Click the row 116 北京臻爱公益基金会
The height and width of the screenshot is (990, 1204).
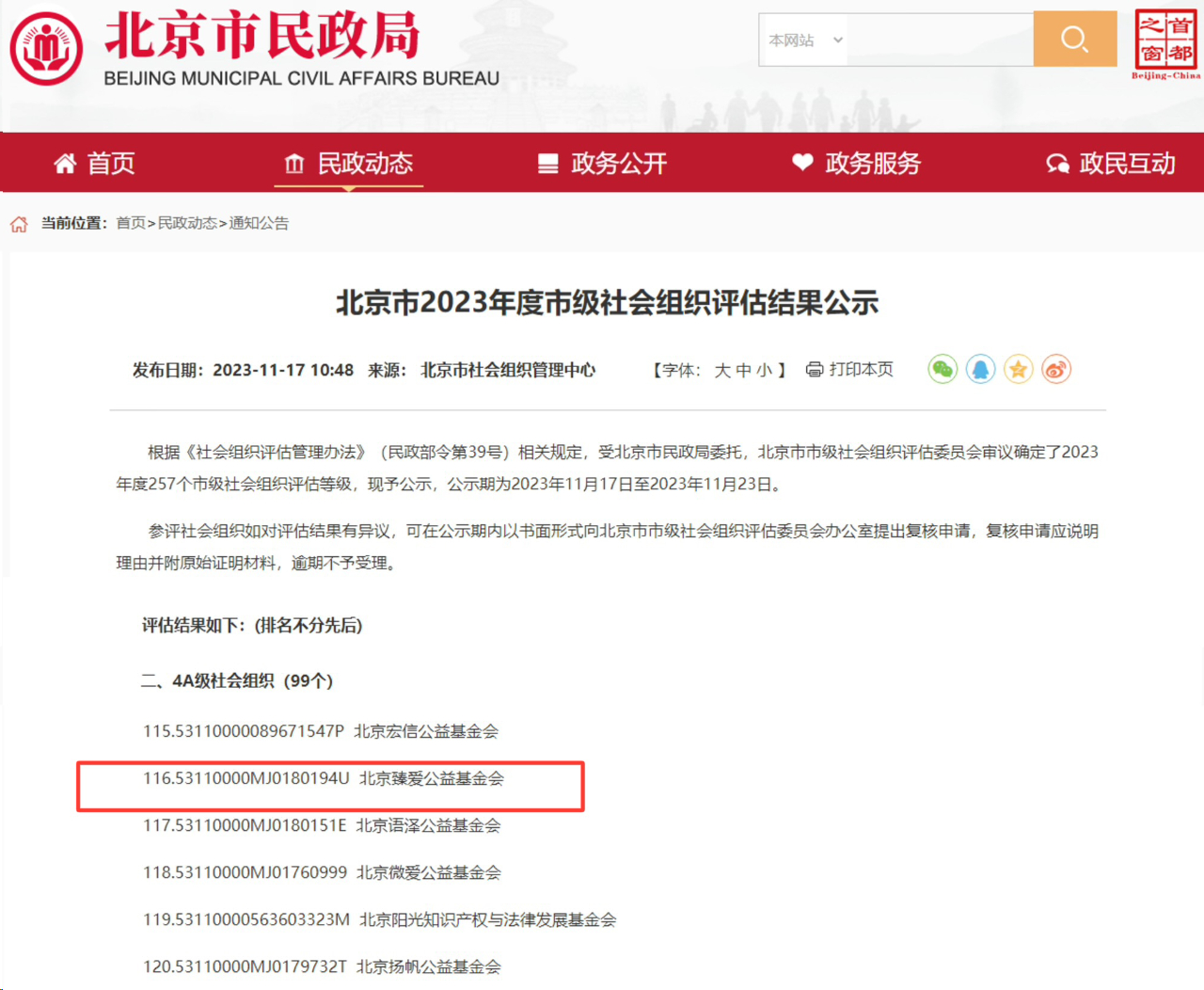[324, 778]
